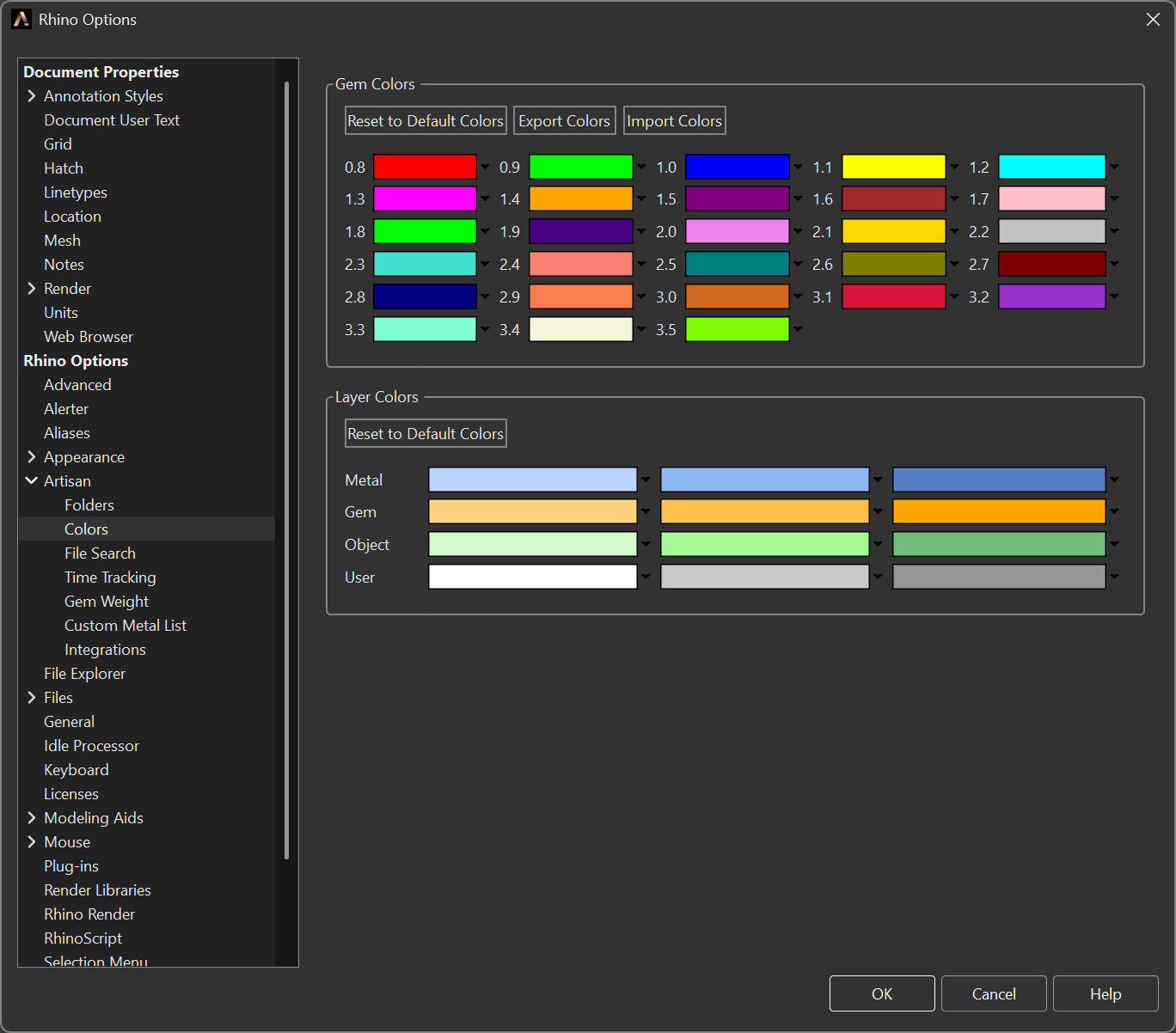Click the white User layer color swatch
The height and width of the screenshot is (1033, 1176).
533,577
